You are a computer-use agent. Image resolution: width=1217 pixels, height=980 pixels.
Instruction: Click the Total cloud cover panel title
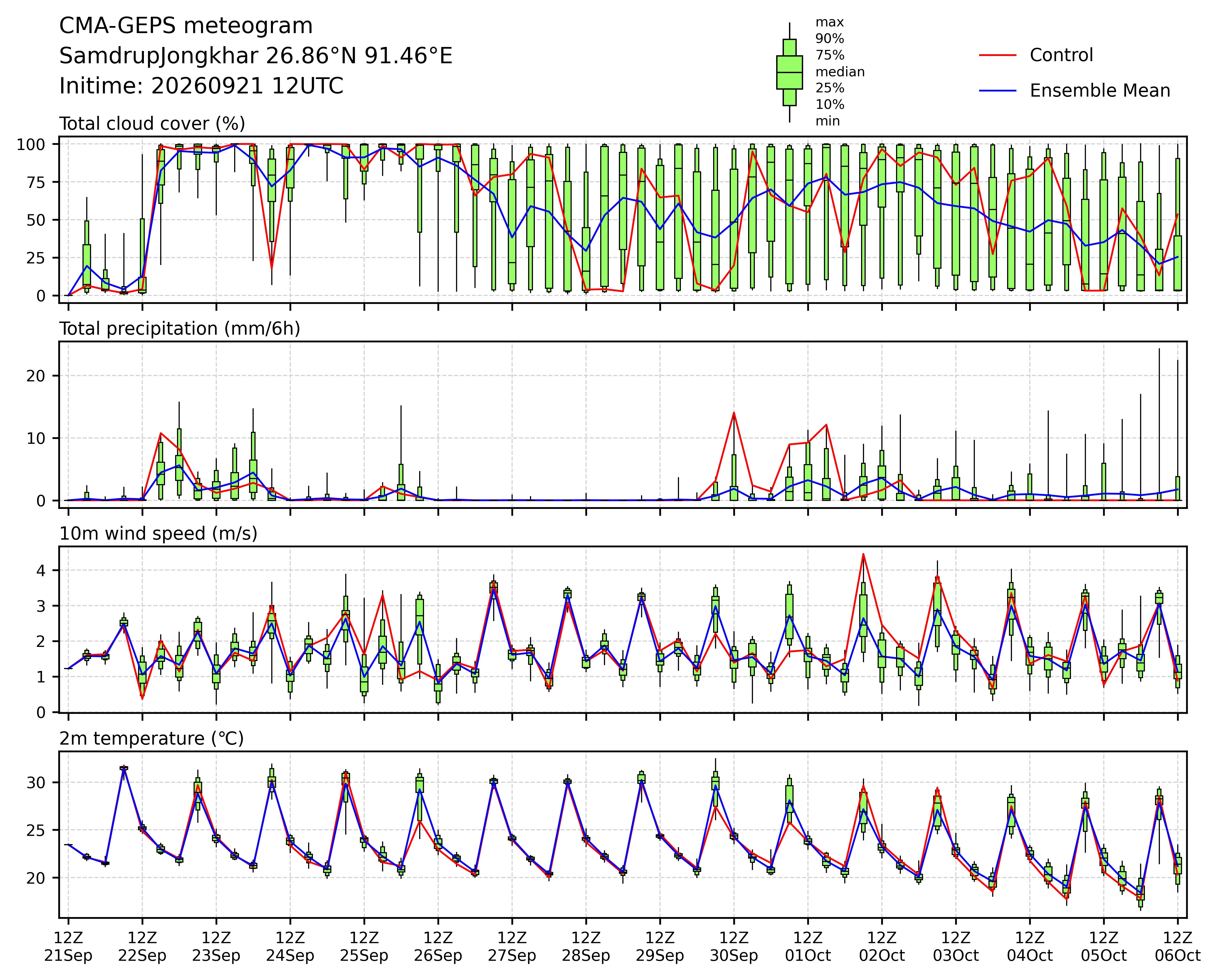(x=152, y=124)
